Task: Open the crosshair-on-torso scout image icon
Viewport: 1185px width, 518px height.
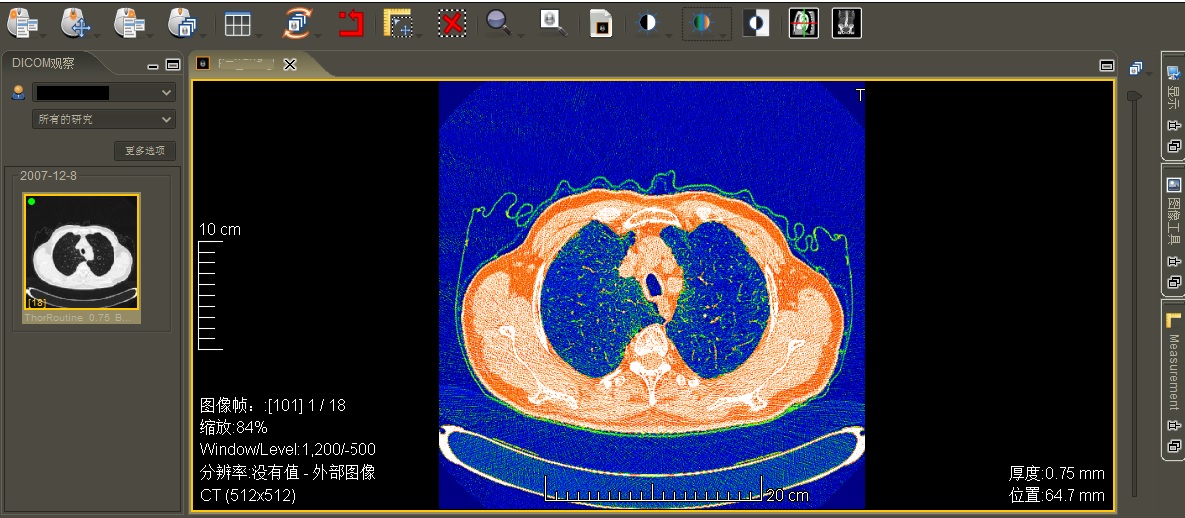Action: [803, 23]
